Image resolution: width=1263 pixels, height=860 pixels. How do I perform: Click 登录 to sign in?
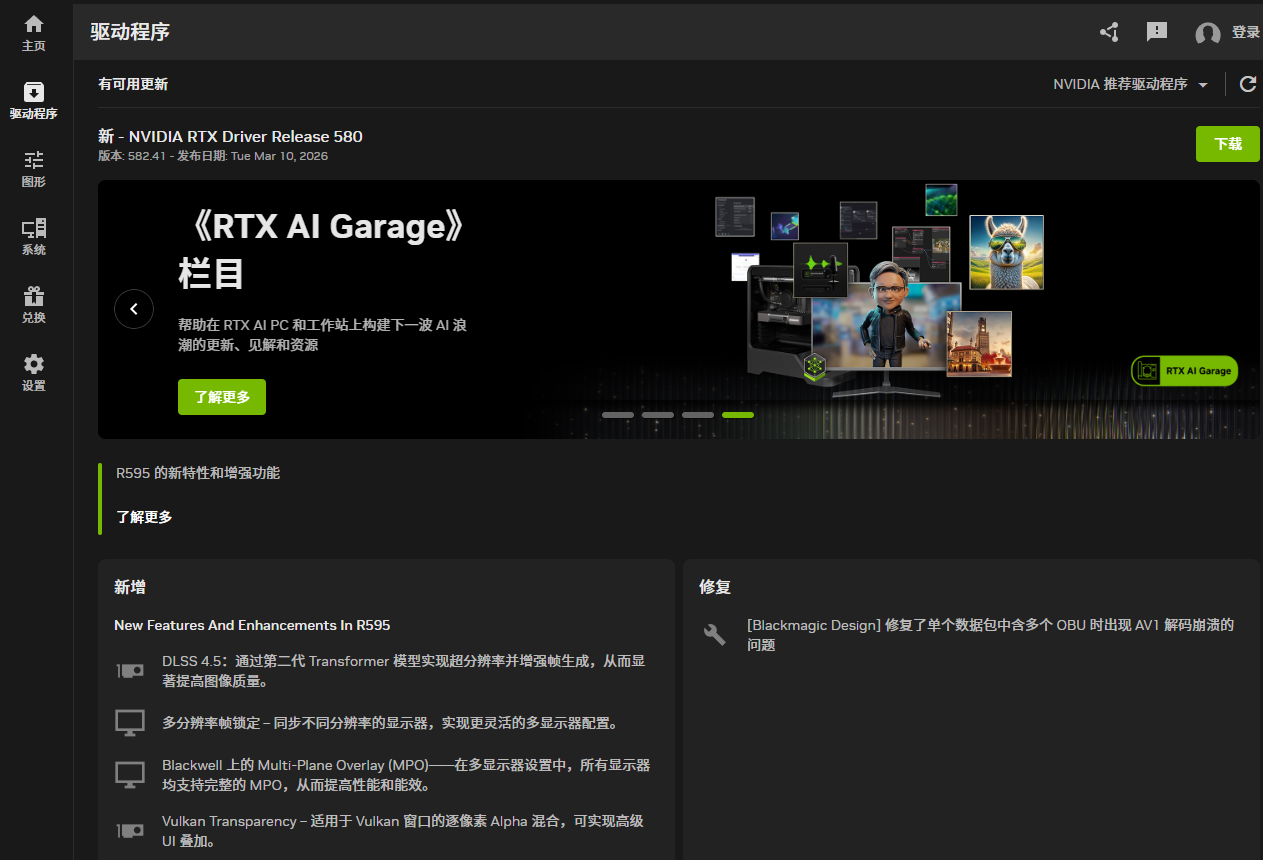click(x=1246, y=32)
